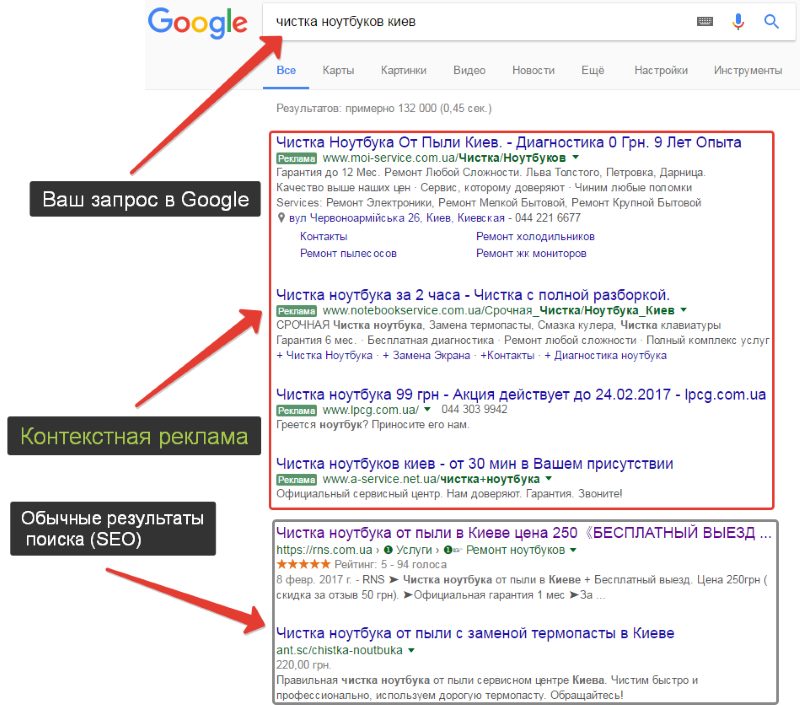Open Инструменты search tools

tap(747, 70)
